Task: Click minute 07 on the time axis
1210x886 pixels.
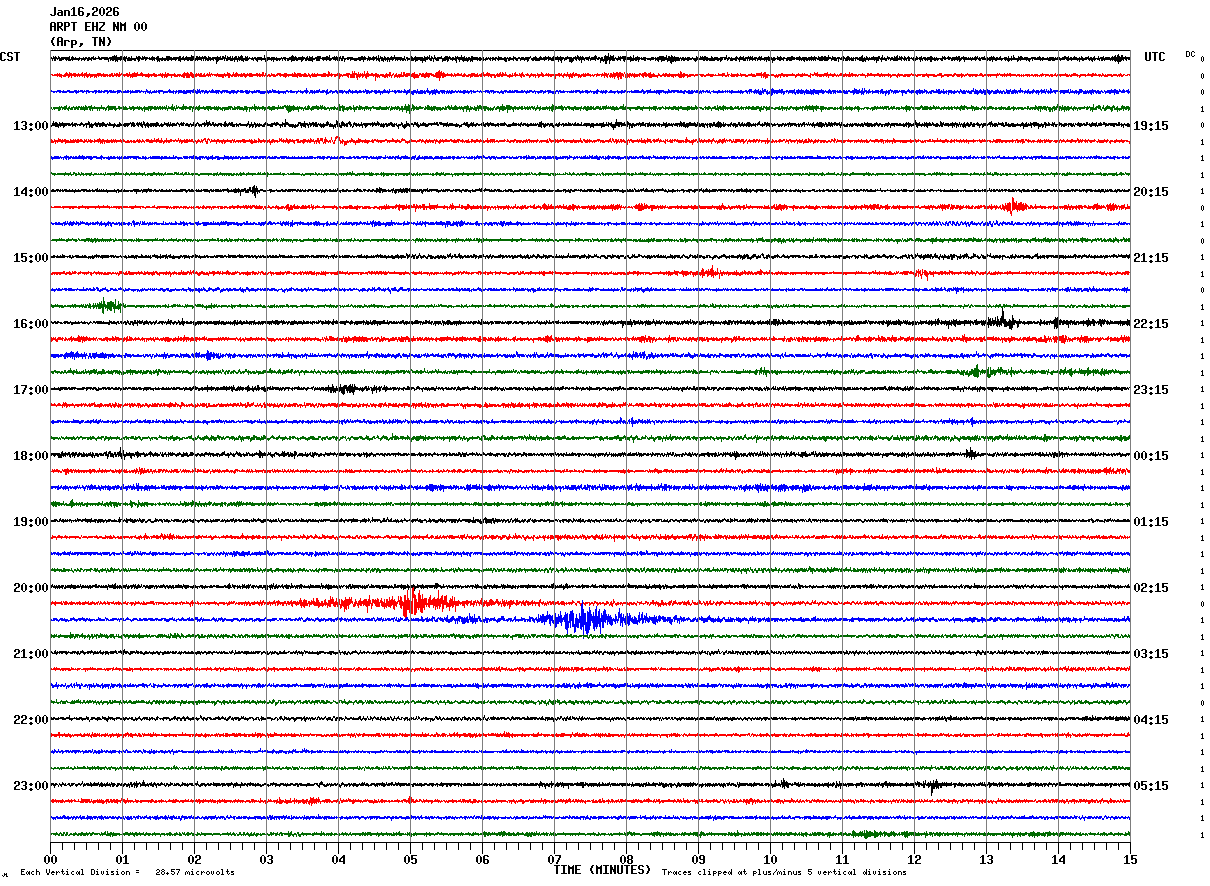Action: pos(554,859)
